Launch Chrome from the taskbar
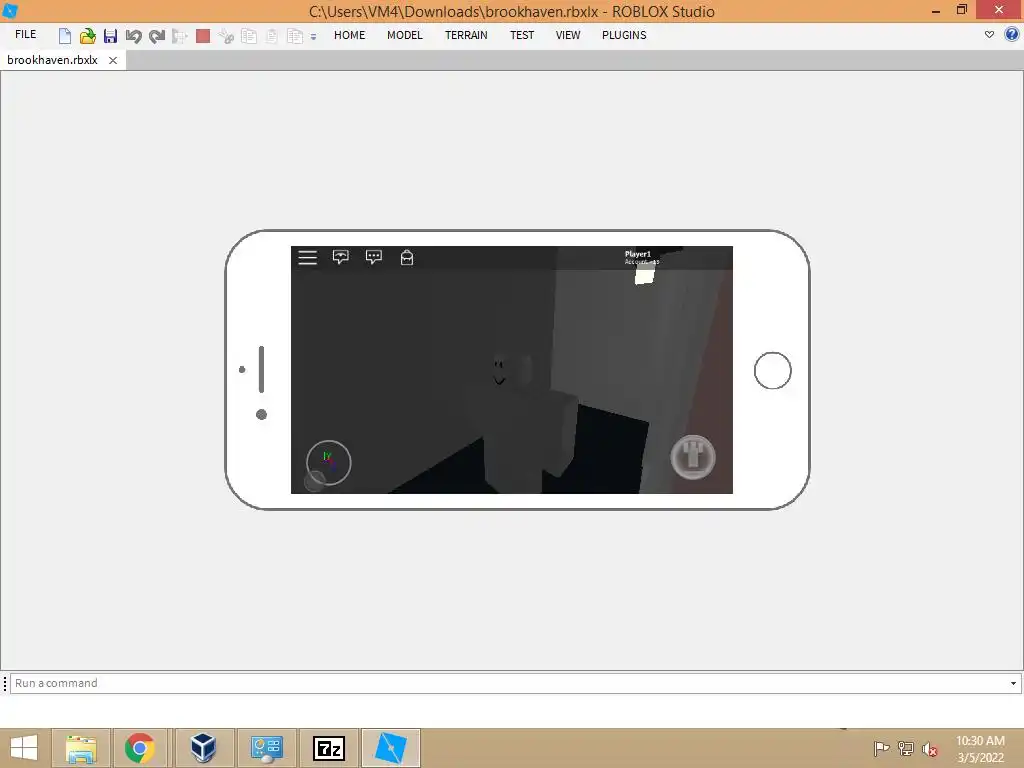Image resolution: width=1024 pixels, height=768 pixels. click(x=140, y=748)
